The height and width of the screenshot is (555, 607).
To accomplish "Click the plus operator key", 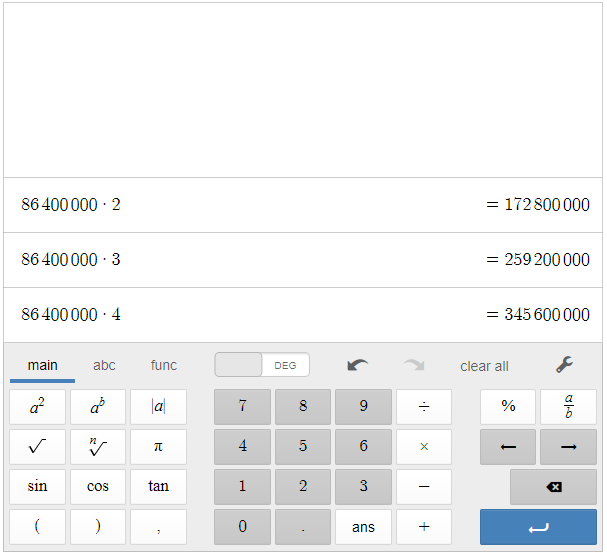I will (x=424, y=527).
